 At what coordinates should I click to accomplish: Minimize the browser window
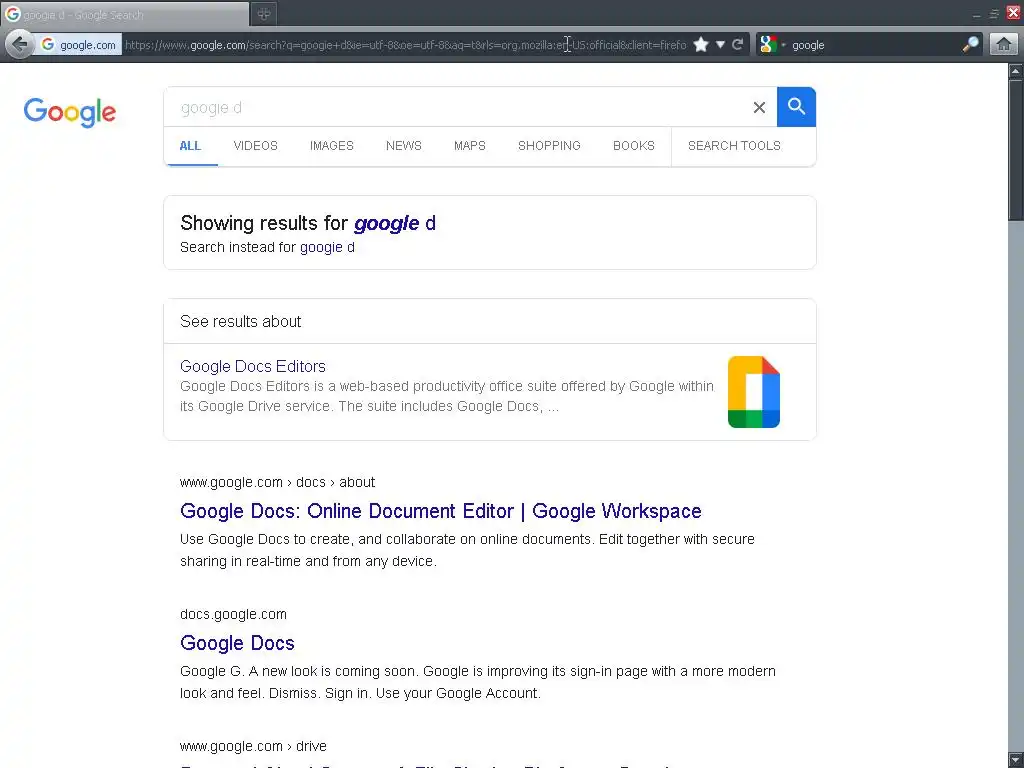pyautogui.click(x=977, y=14)
